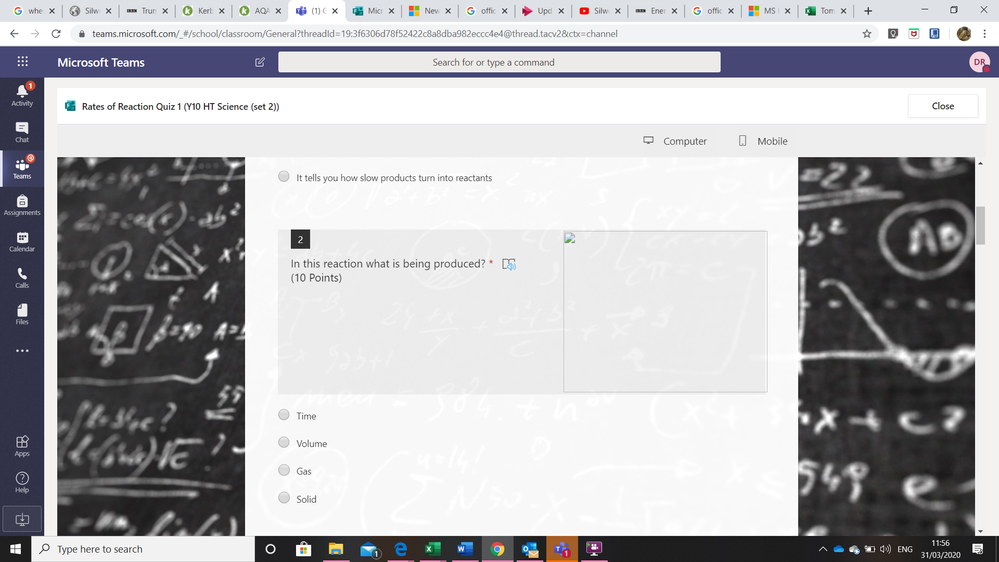This screenshot has width=999, height=562.
Task: Expand more apps via the sidebar ellipsis
Action: coord(22,350)
